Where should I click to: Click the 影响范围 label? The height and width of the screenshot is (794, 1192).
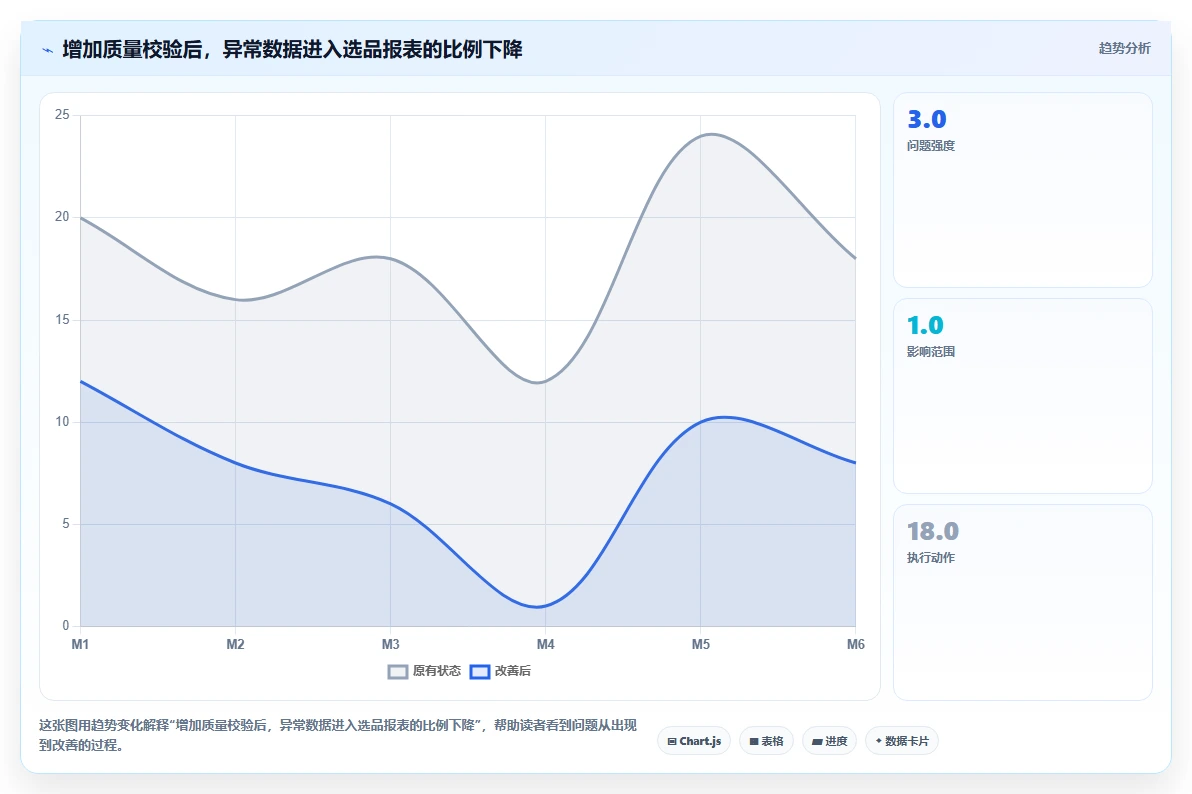click(930, 351)
